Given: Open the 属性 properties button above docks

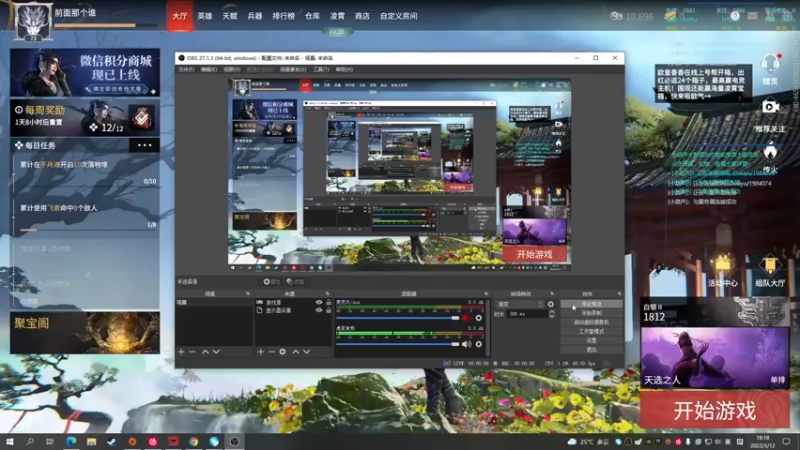Looking at the screenshot, I should pos(271,282).
